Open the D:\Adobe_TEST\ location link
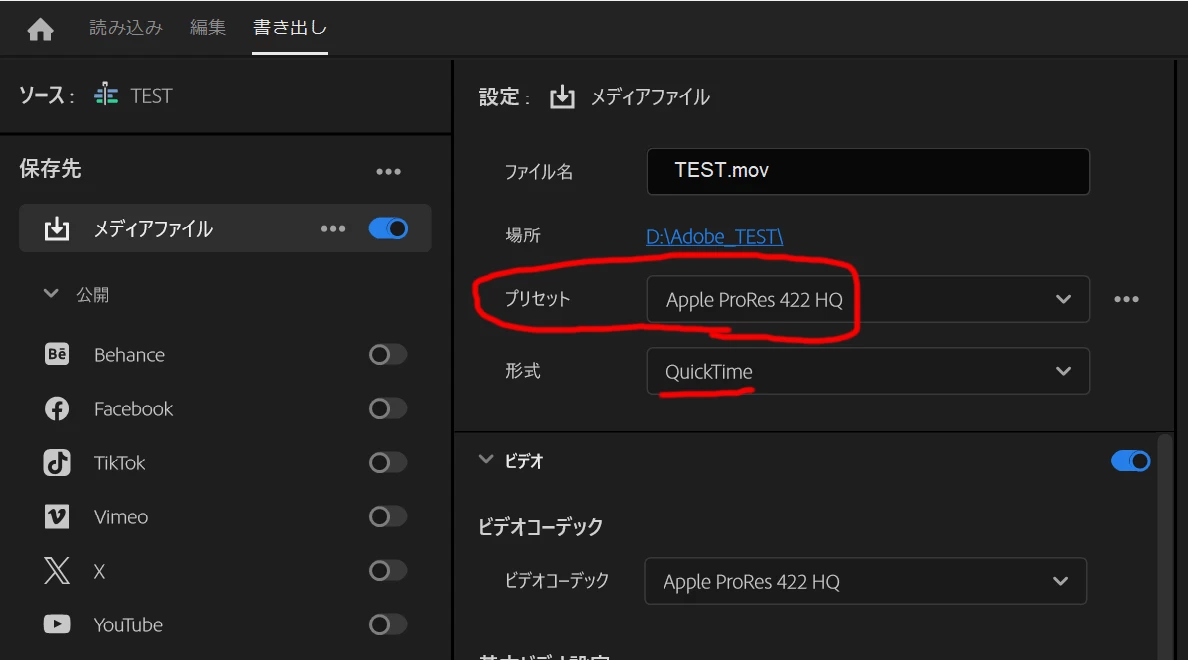 tap(714, 236)
